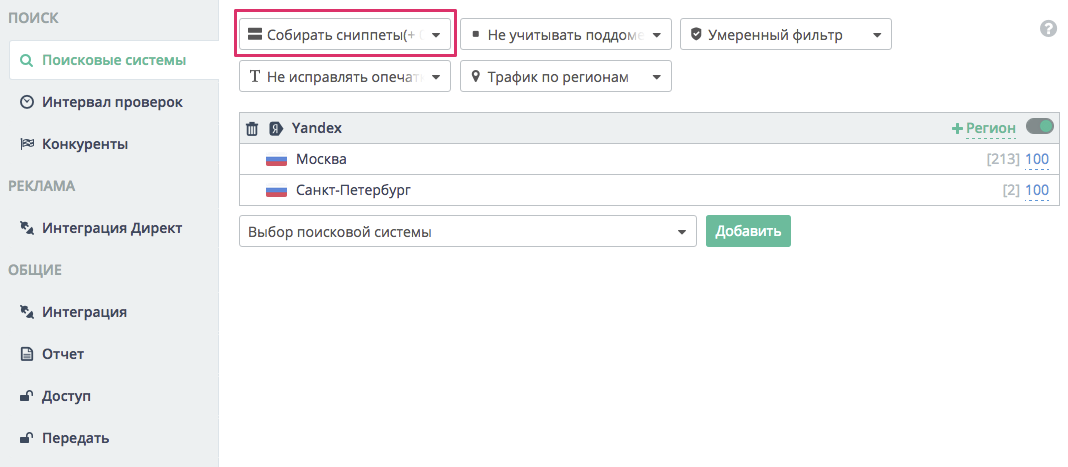Click the Yandex logo icon
The height and width of the screenshot is (467, 1068).
(275, 129)
